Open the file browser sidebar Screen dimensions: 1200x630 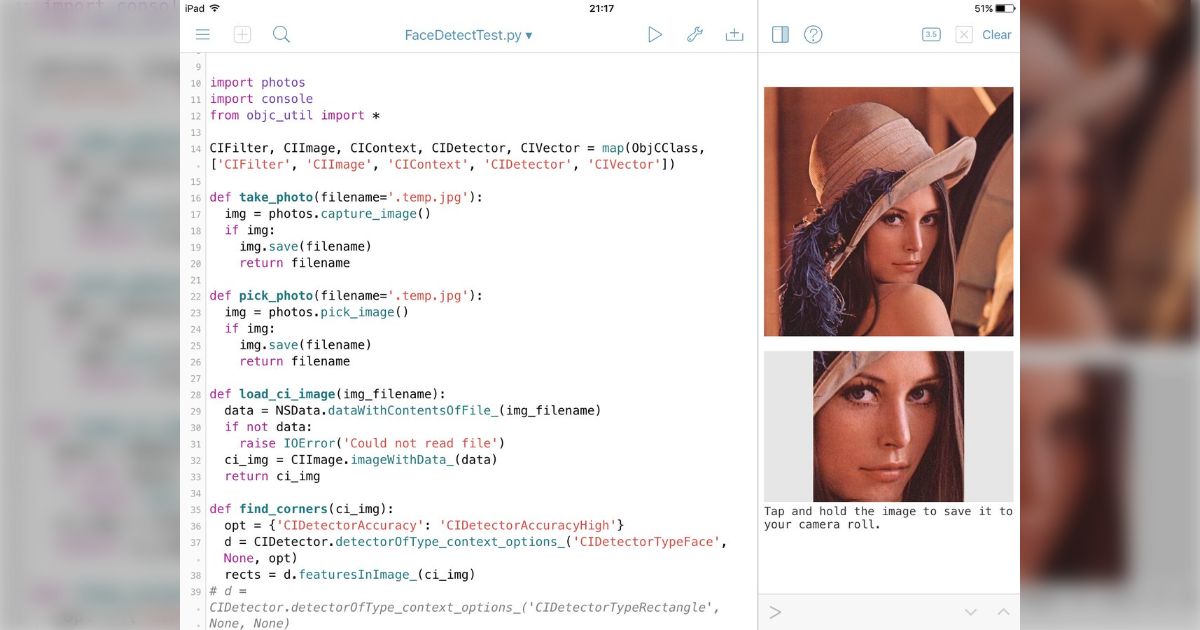pos(203,34)
